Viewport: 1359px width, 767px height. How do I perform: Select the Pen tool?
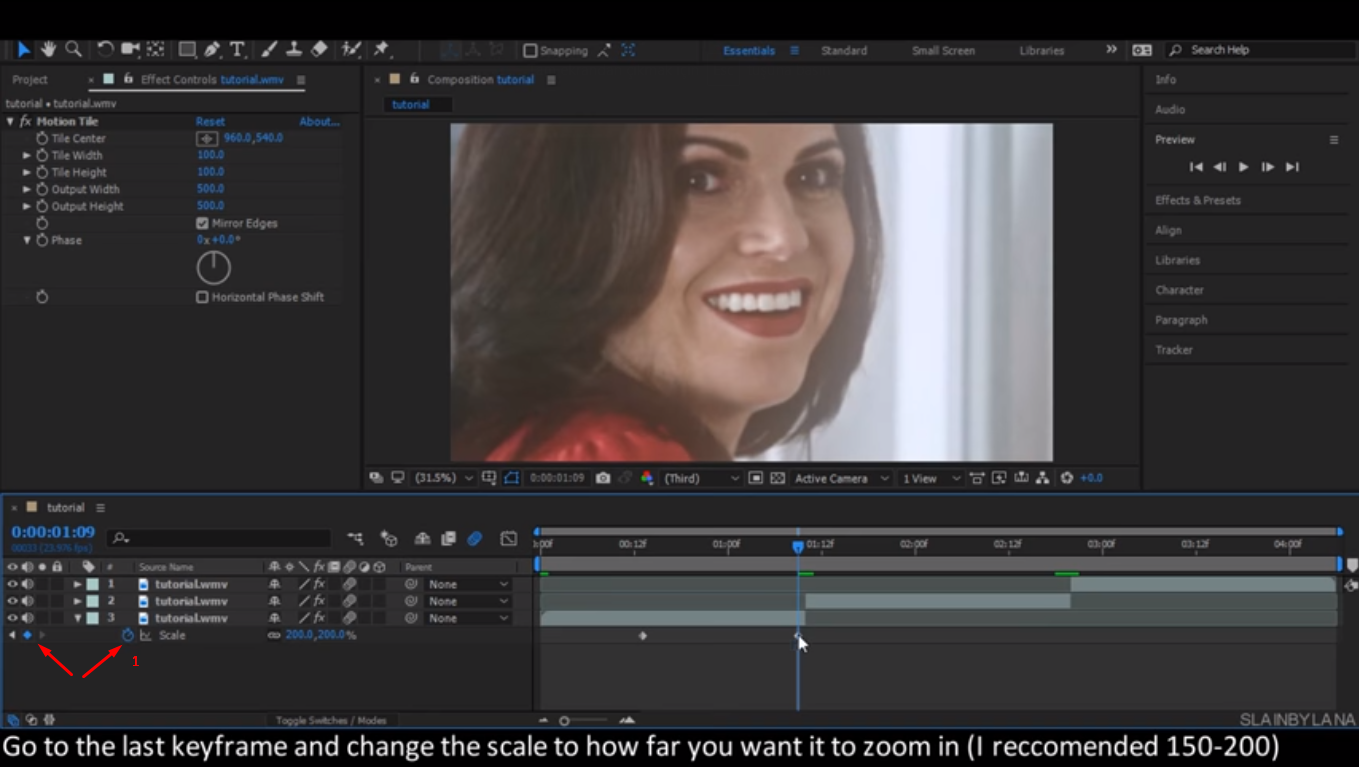point(212,49)
